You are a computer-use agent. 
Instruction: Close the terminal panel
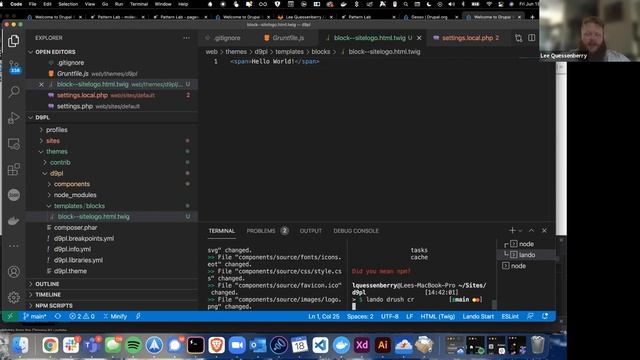coord(544,231)
